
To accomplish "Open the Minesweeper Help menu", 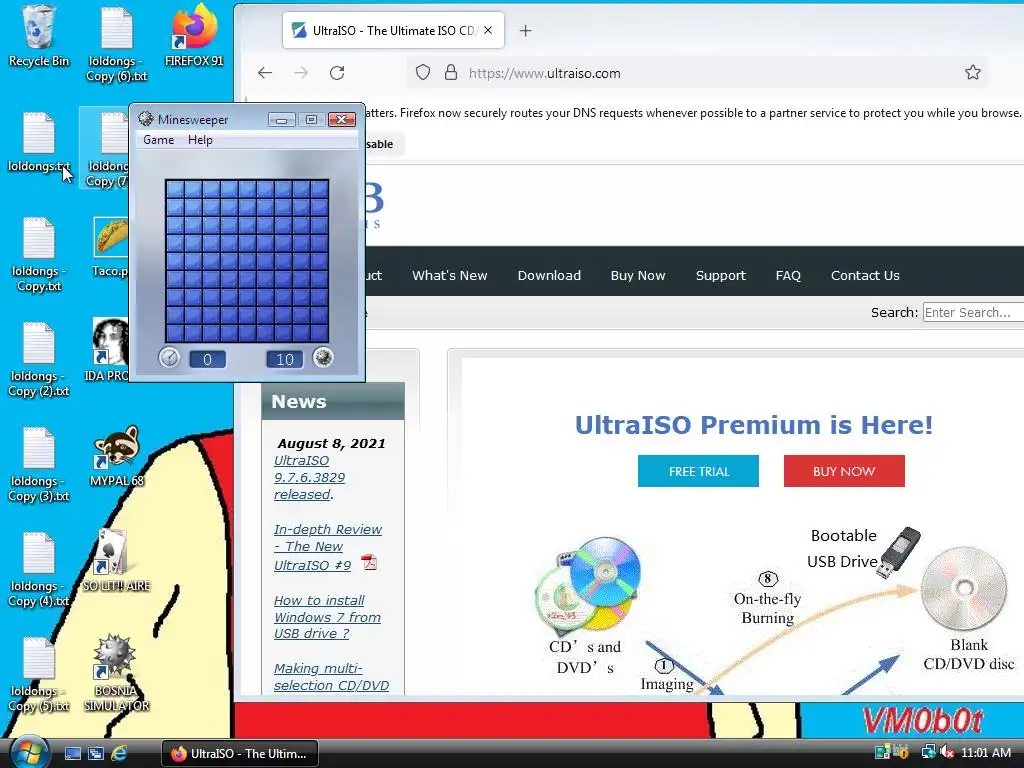I will click(x=200, y=140).
